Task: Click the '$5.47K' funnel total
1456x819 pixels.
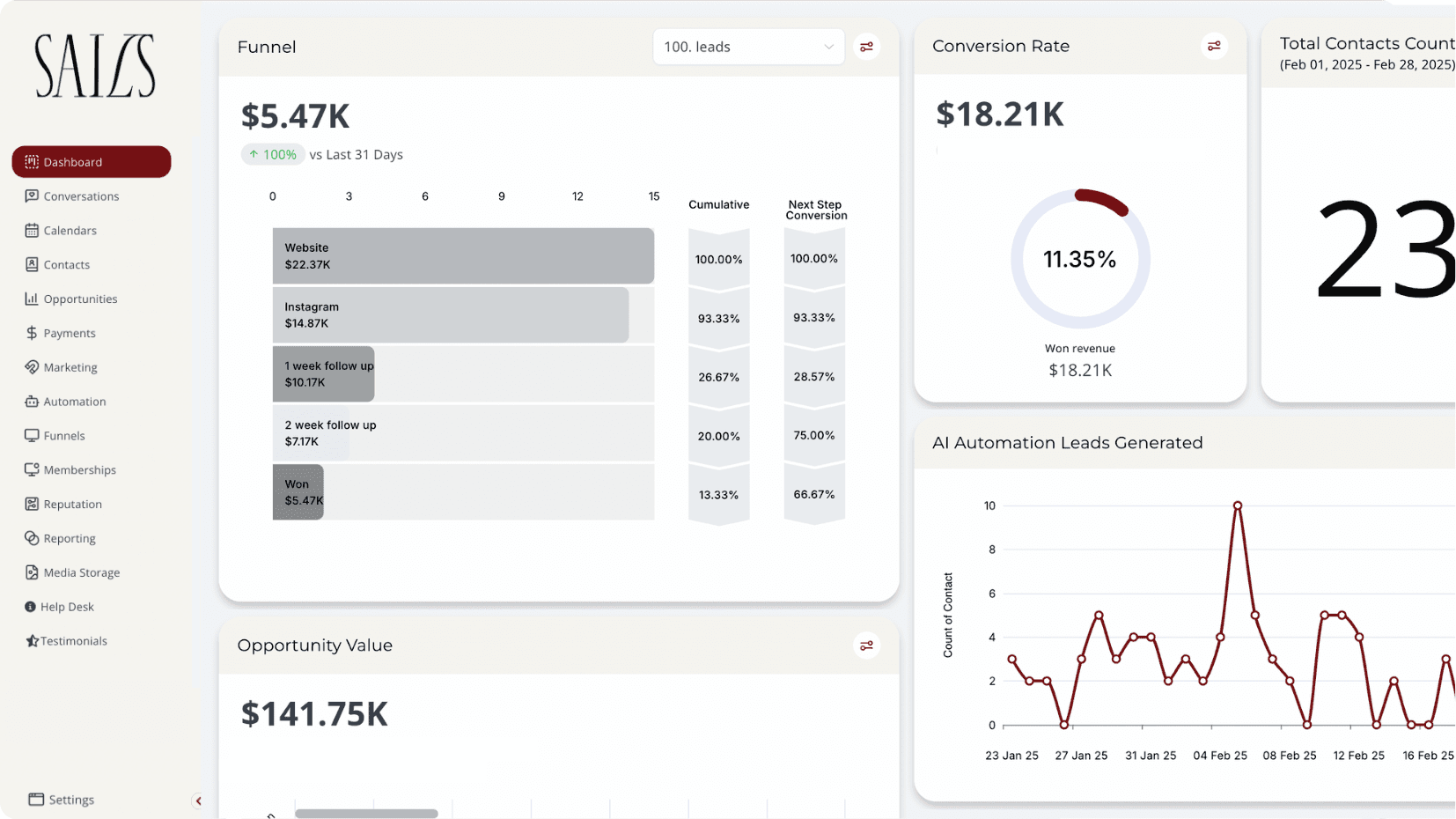Action: pyautogui.click(x=295, y=116)
